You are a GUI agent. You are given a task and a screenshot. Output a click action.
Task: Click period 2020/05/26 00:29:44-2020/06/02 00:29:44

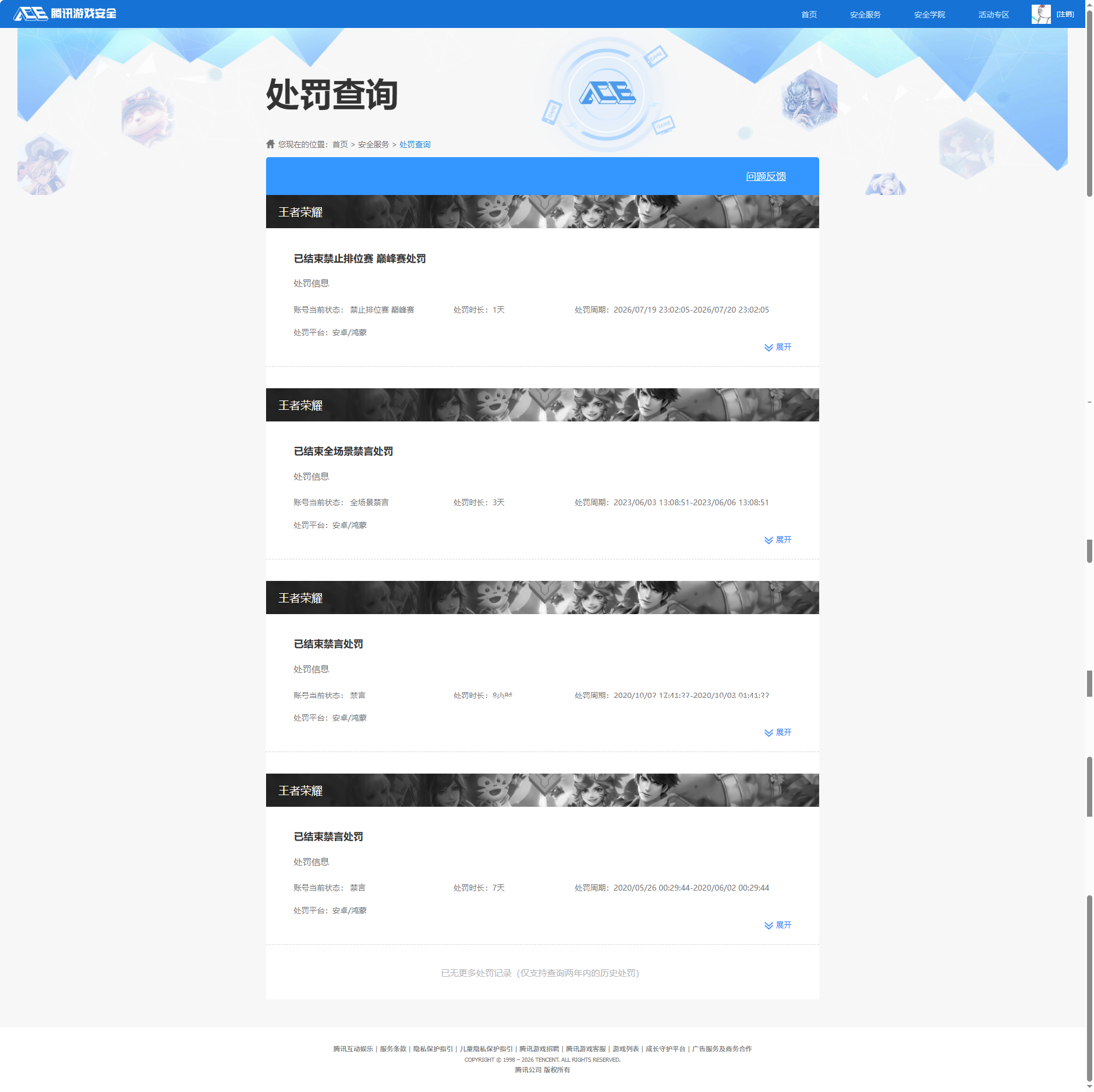pyautogui.click(x=691, y=888)
